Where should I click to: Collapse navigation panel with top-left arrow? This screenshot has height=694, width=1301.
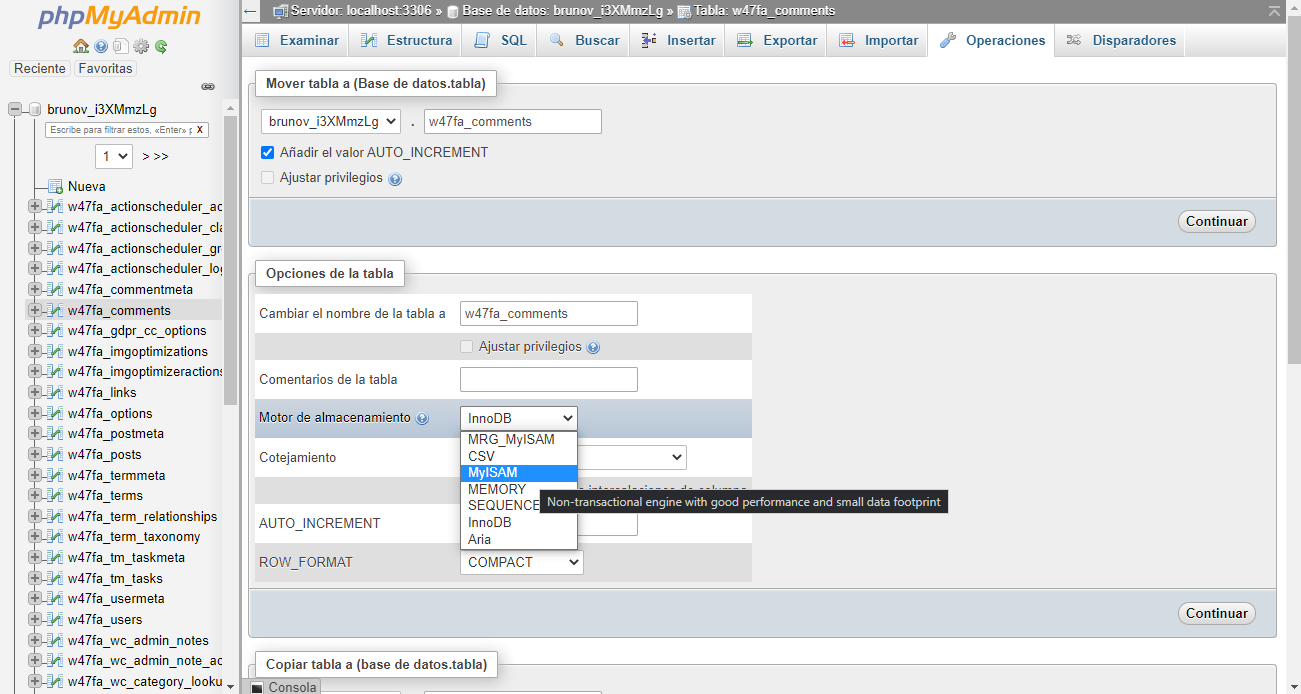point(251,11)
